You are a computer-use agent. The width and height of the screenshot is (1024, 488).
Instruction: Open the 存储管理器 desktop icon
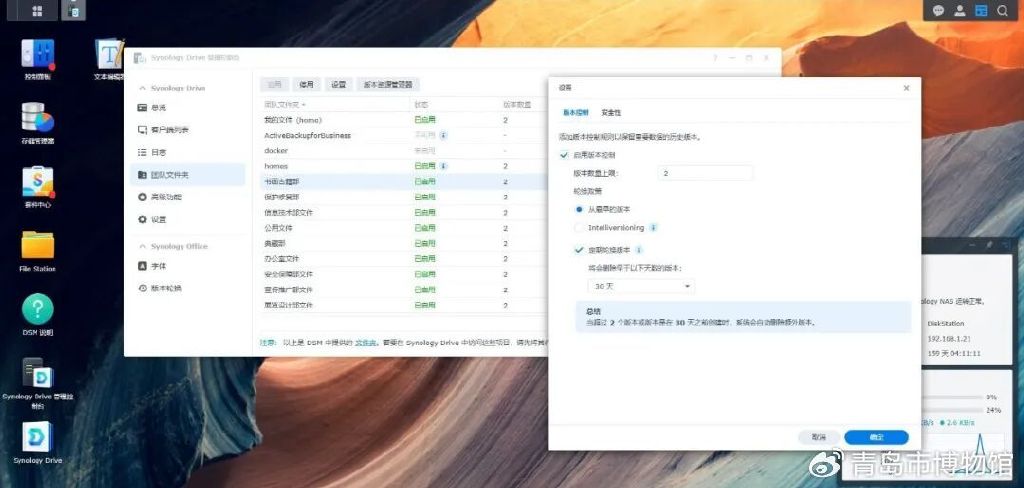pyautogui.click(x=38, y=119)
